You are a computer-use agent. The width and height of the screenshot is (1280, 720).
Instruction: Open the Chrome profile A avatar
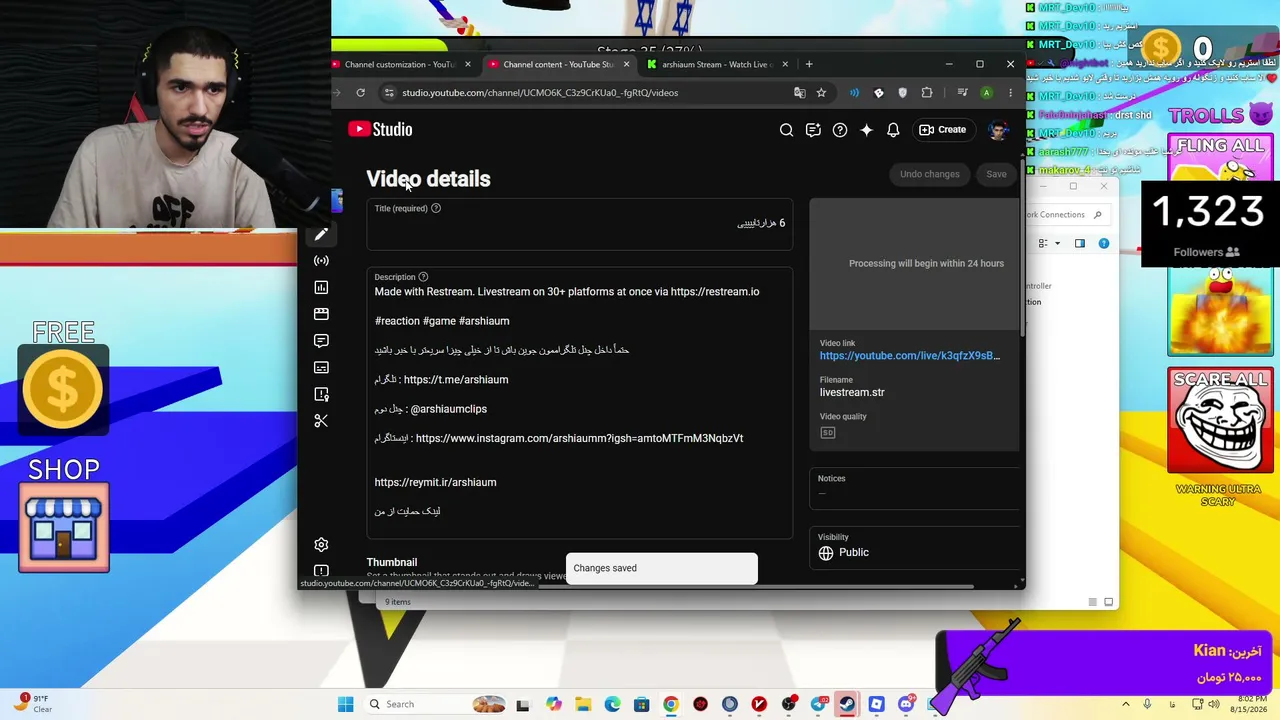986,93
